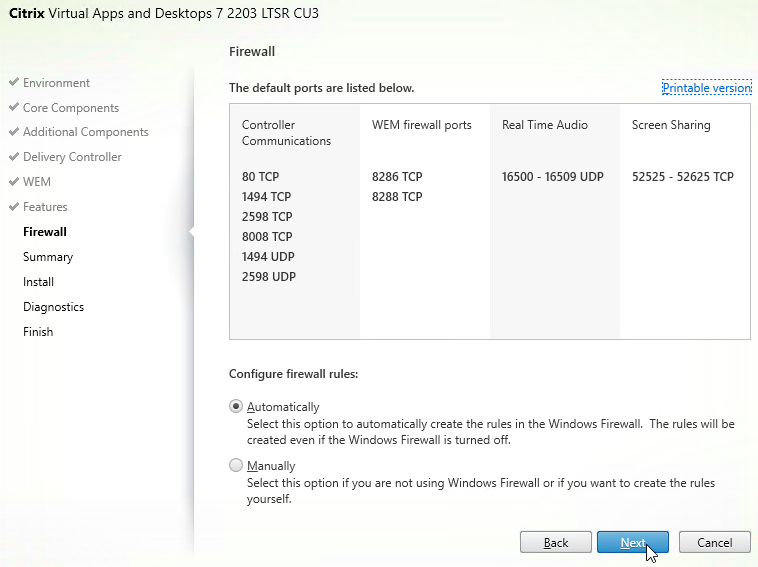Click the 8286 TCP WEM port entry
Viewport: 758px width, 567px height.
pyautogui.click(x=397, y=177)
